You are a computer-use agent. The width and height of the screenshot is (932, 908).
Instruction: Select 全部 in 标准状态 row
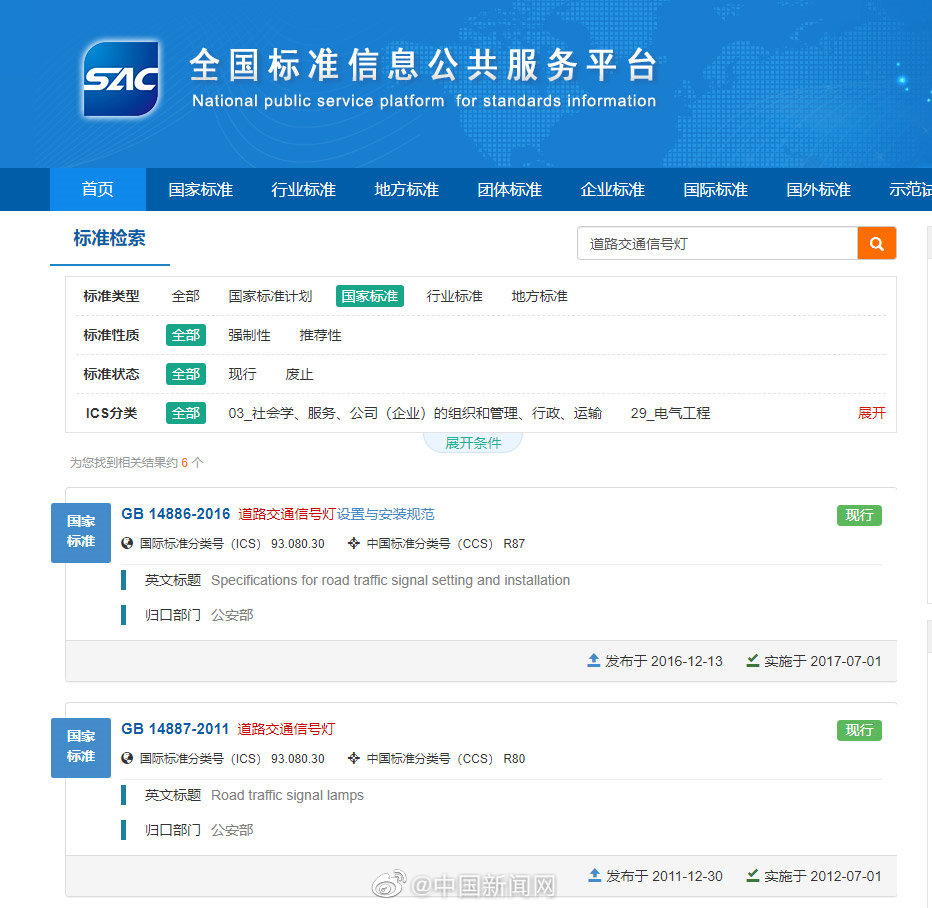point(185,374)
